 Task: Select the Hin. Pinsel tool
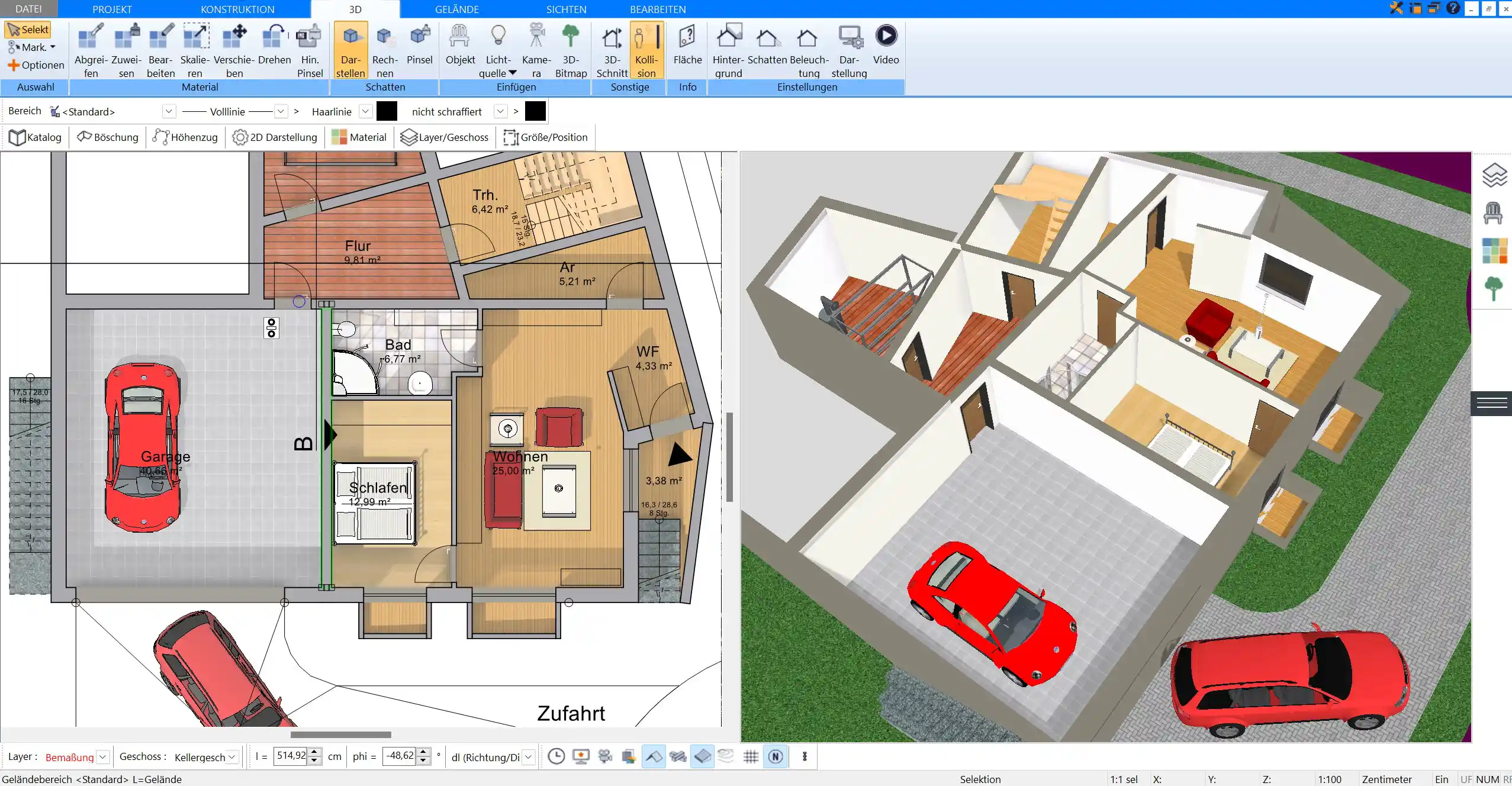310,50
